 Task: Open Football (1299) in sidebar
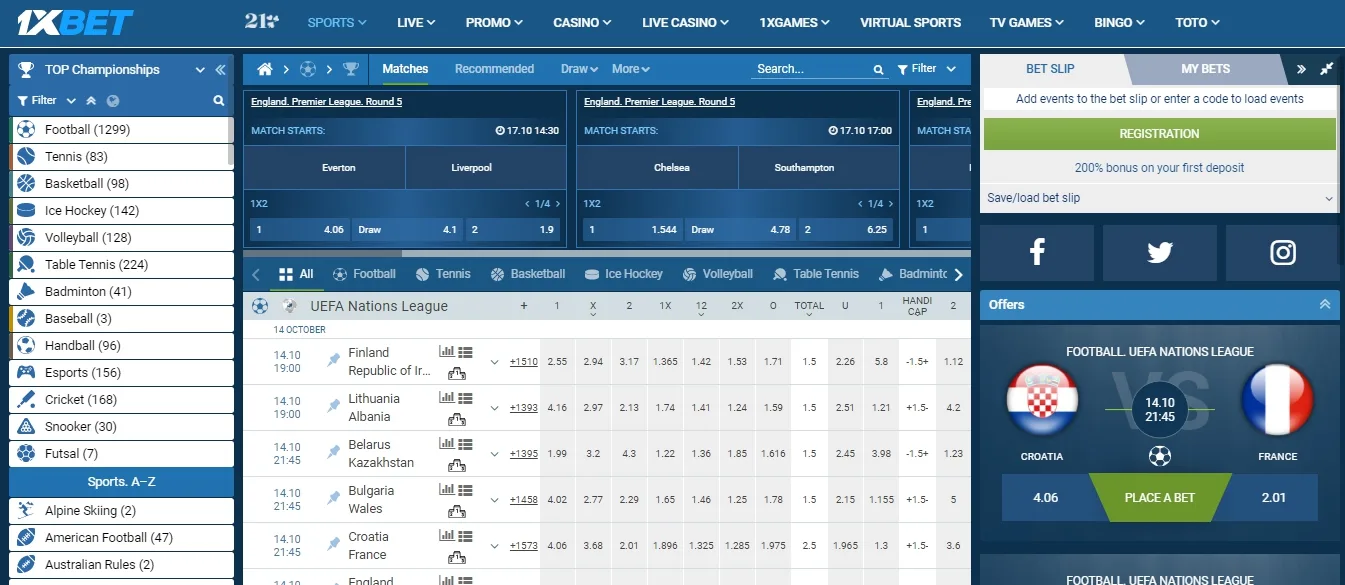[122, 130]
